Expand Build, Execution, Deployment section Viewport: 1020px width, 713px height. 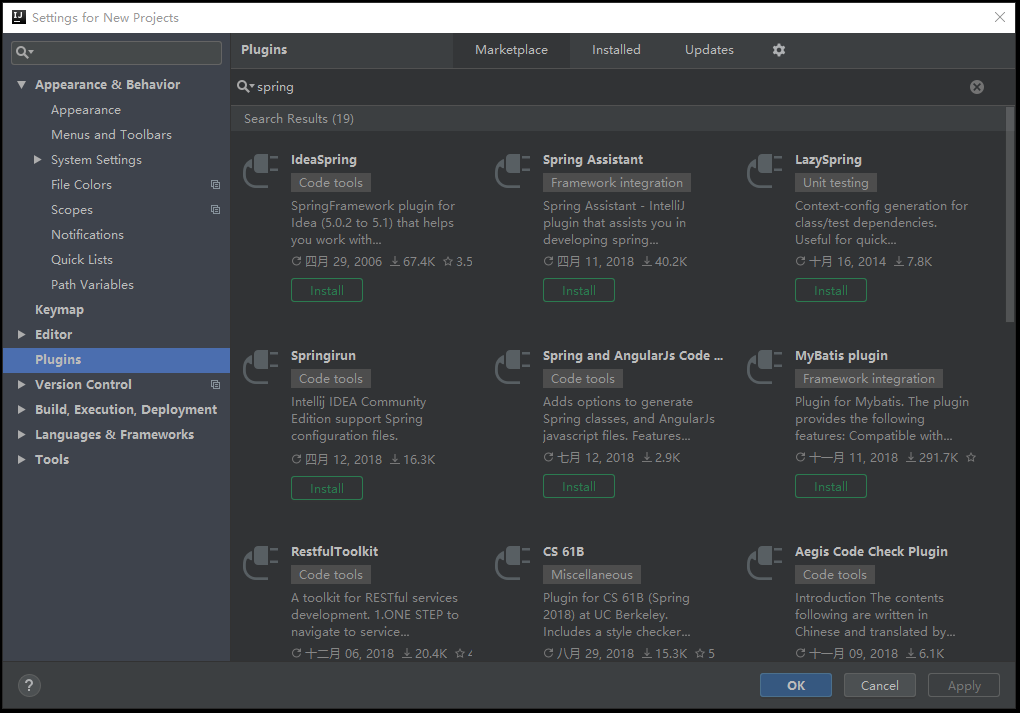21,409
